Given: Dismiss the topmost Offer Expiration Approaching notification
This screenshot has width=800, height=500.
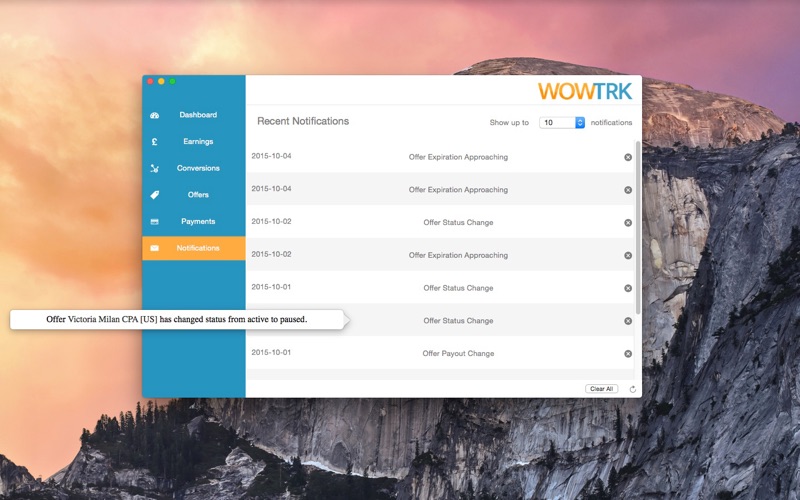Looking at the screenshot, I should pyautogui.click(x=628, y=157).
